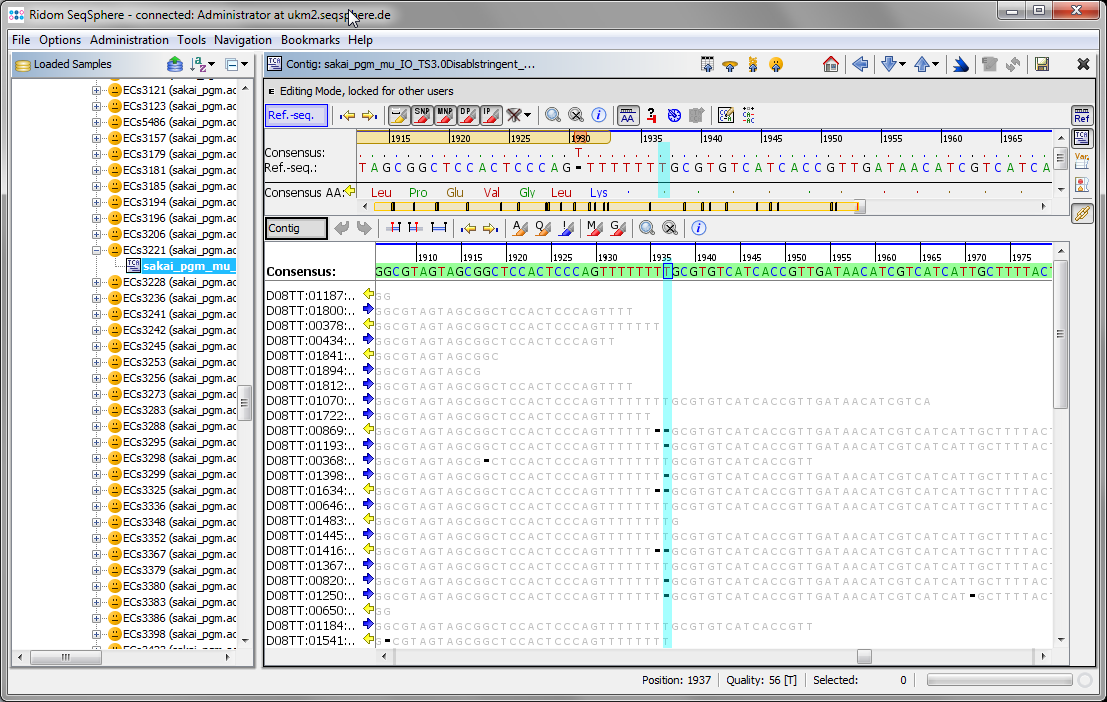1107x702 pixels.
Task: Click the Contig button
Action: (x=296, y=228)
